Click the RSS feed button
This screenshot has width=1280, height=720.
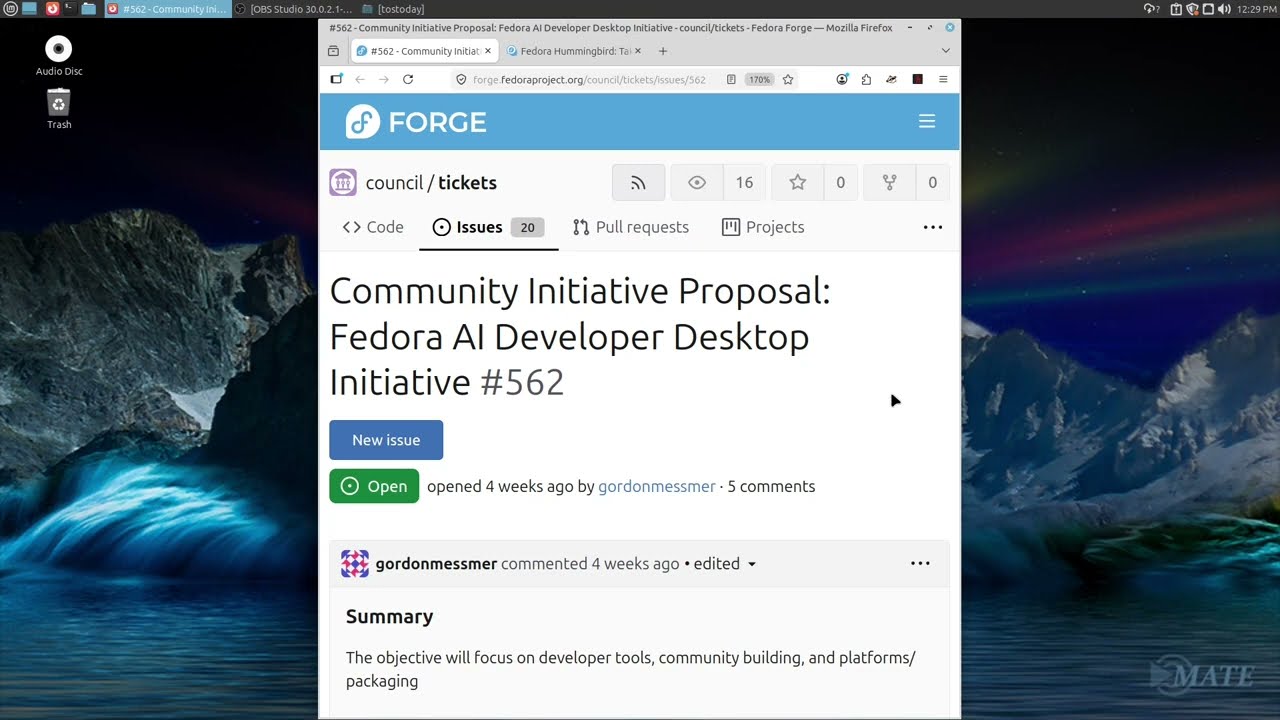(638, 182)
